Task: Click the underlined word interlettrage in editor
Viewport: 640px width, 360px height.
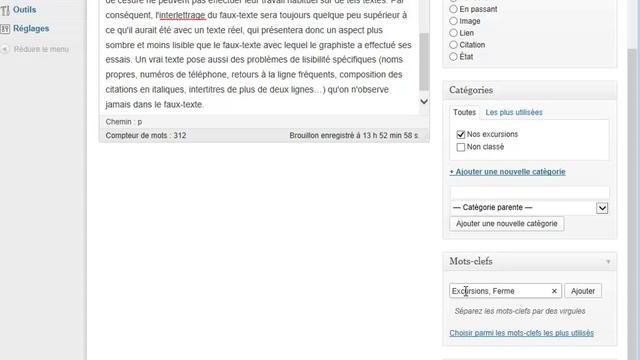Action: click(182, 16)
